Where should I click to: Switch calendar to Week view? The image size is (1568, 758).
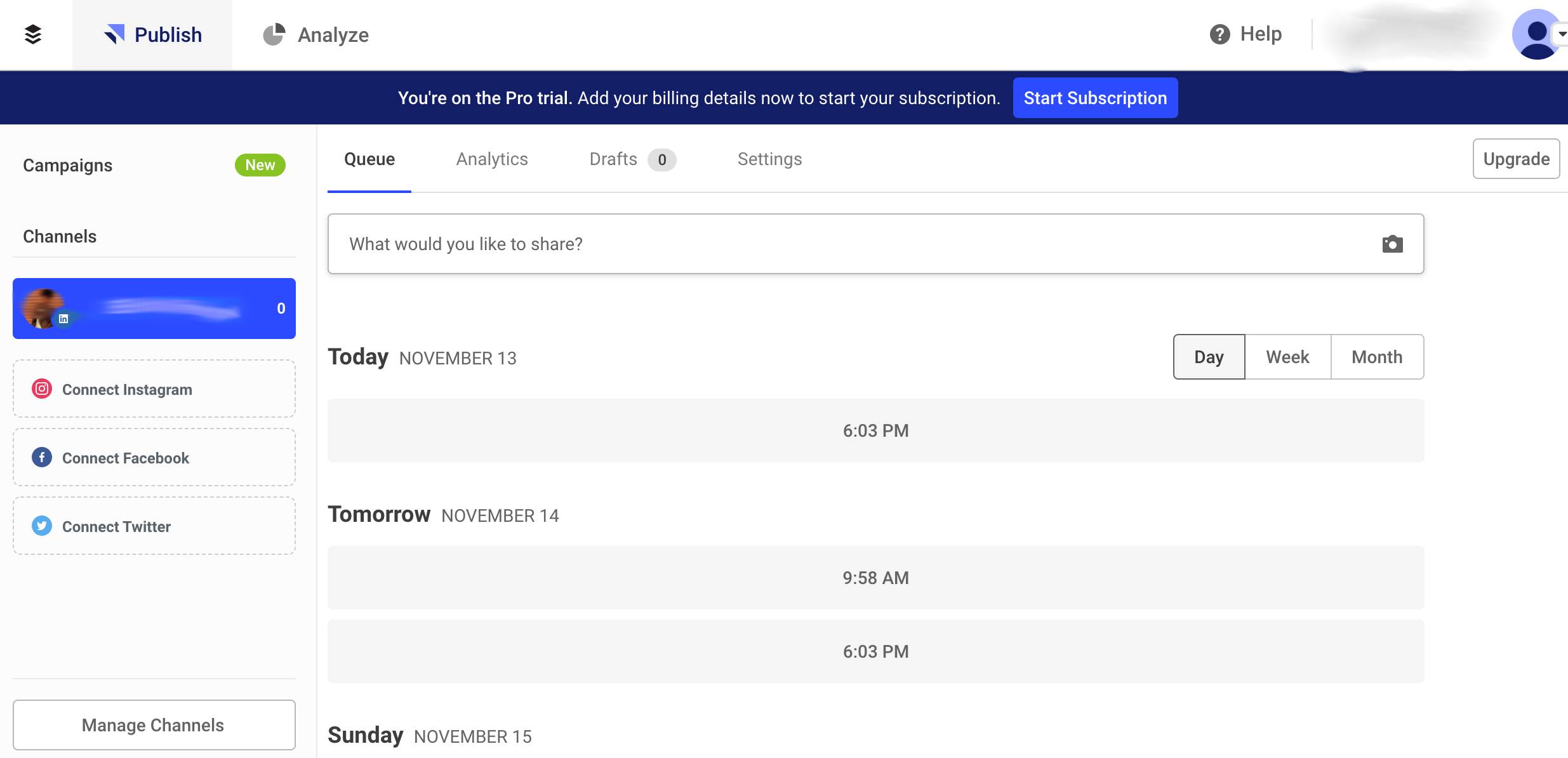click(x=1287, y=357)
